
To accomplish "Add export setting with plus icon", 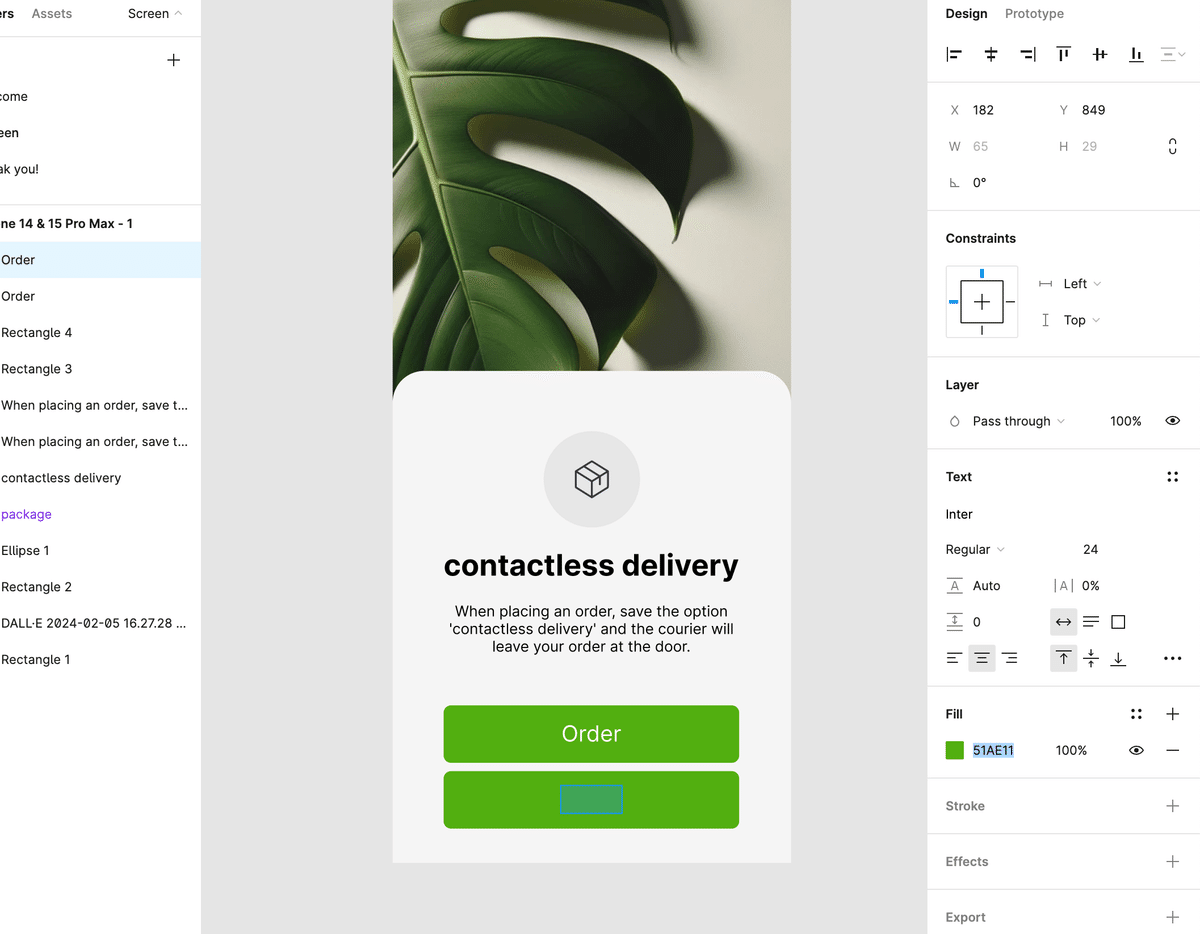I will pyautogui.click(x=1173, y=917).
